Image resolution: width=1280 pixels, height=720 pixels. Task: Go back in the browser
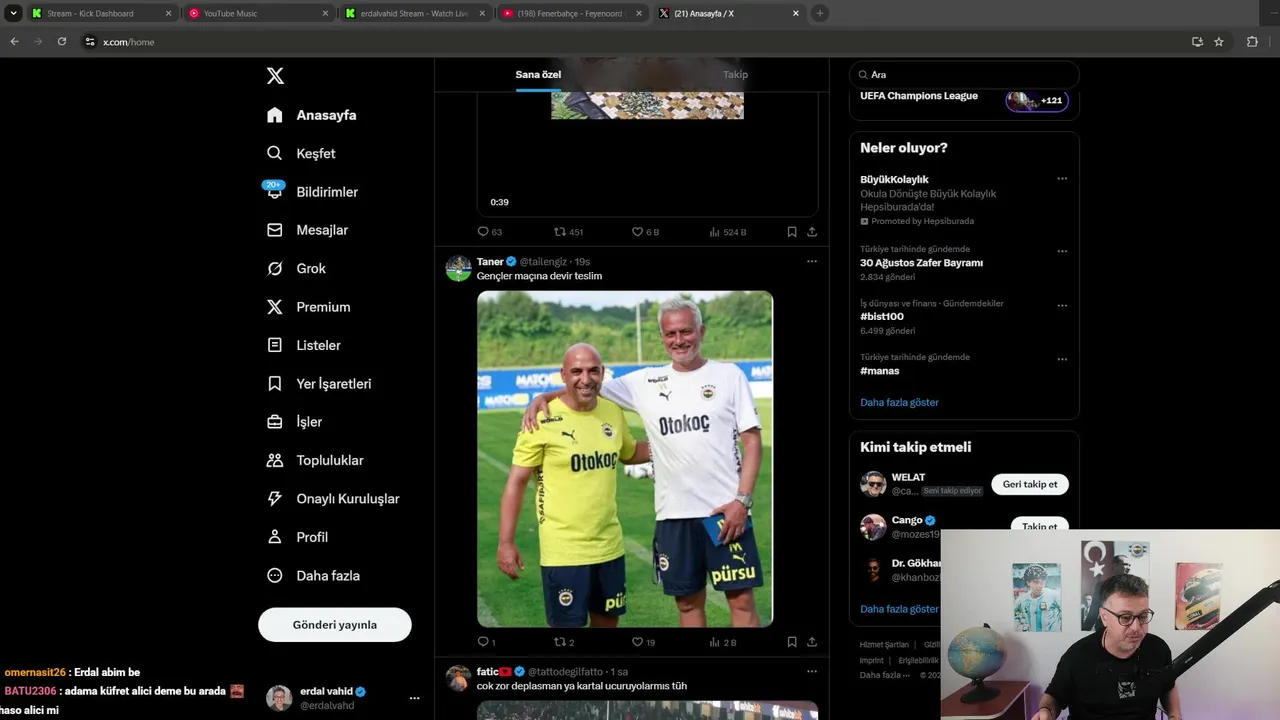pos(14,42)
